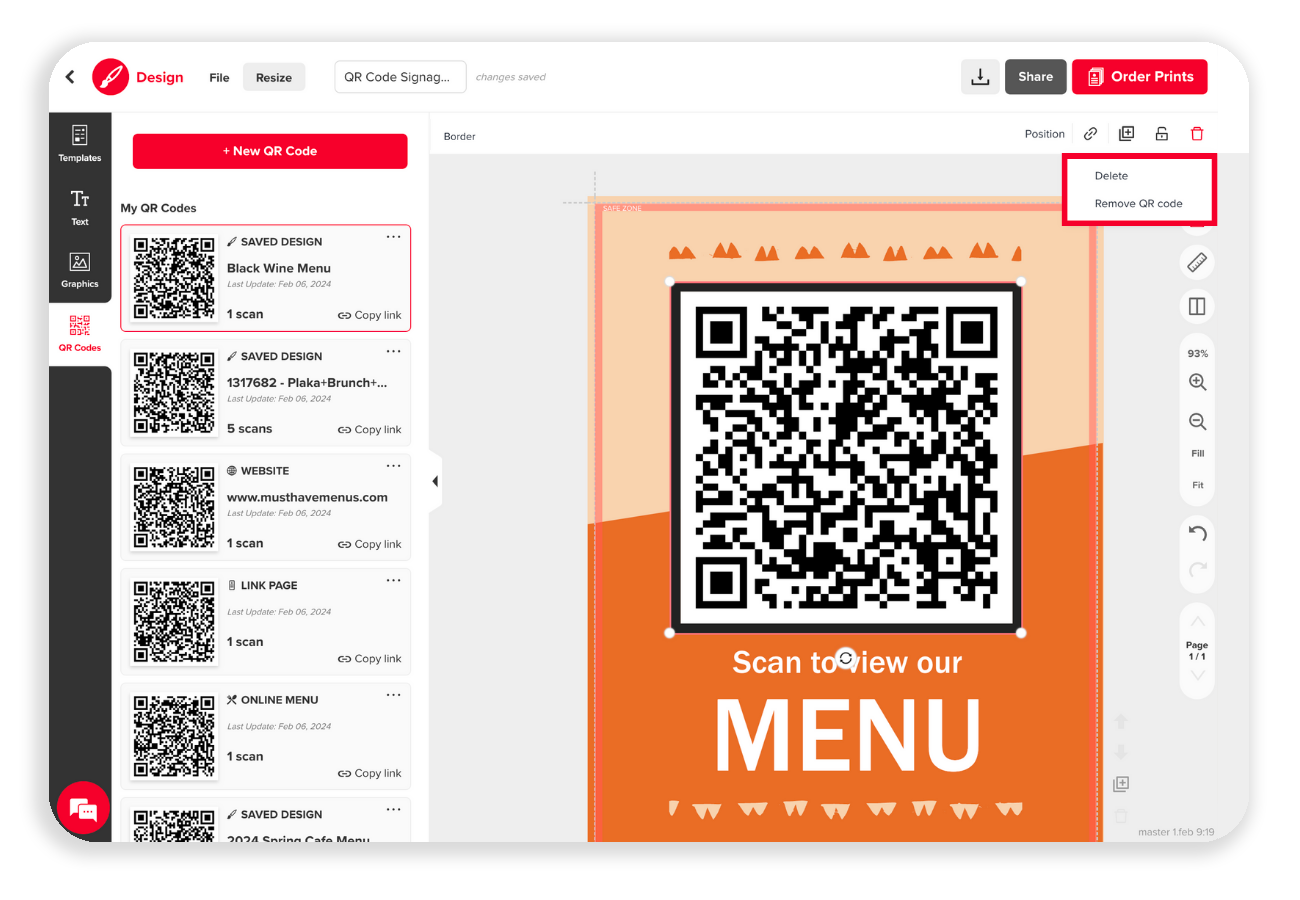Viewport: 1300px width, 900px height.
Task: Click the Share button
Action: pyautogui.click(x=1035, y=77)
